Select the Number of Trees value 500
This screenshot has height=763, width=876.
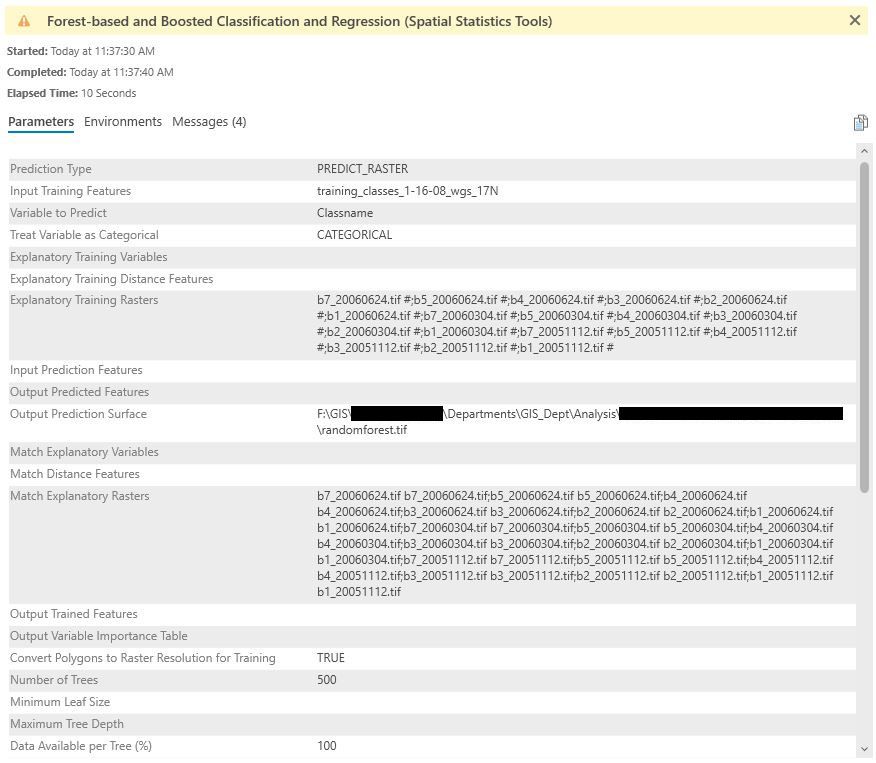327,680
